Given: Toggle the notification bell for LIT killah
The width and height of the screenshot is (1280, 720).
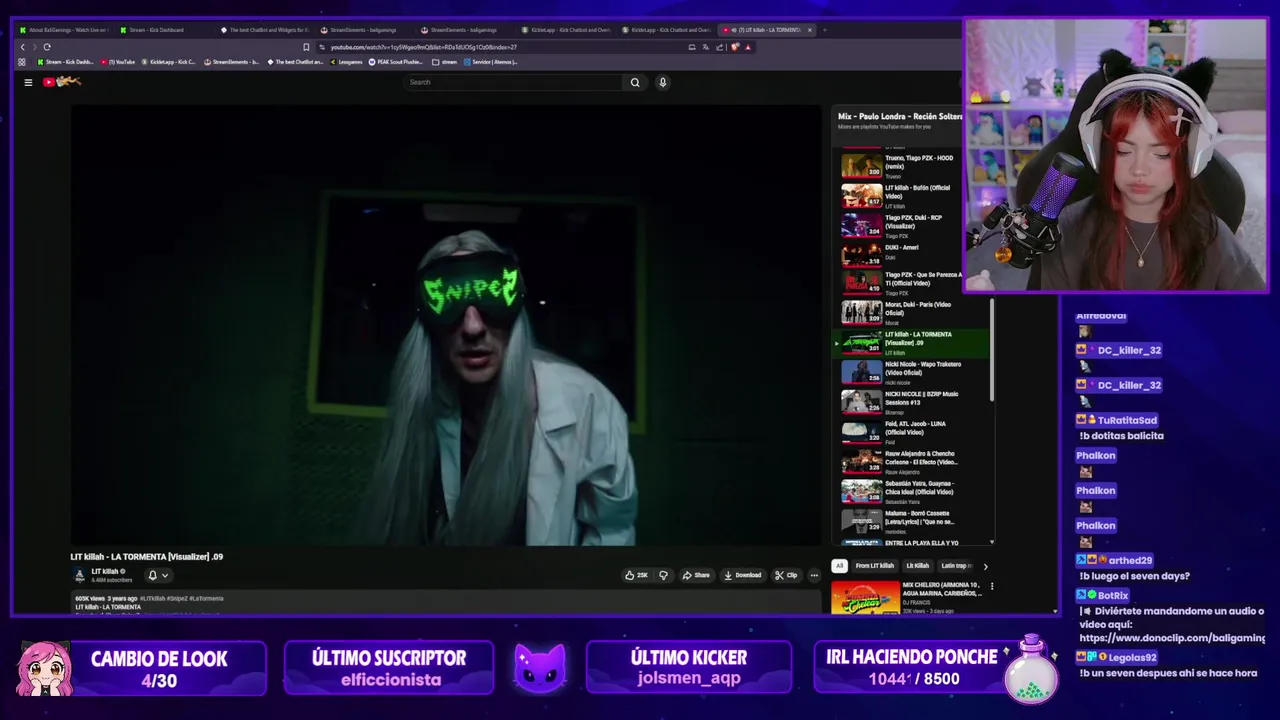Looking at the screenshot, I should click(x=153, y=575).
